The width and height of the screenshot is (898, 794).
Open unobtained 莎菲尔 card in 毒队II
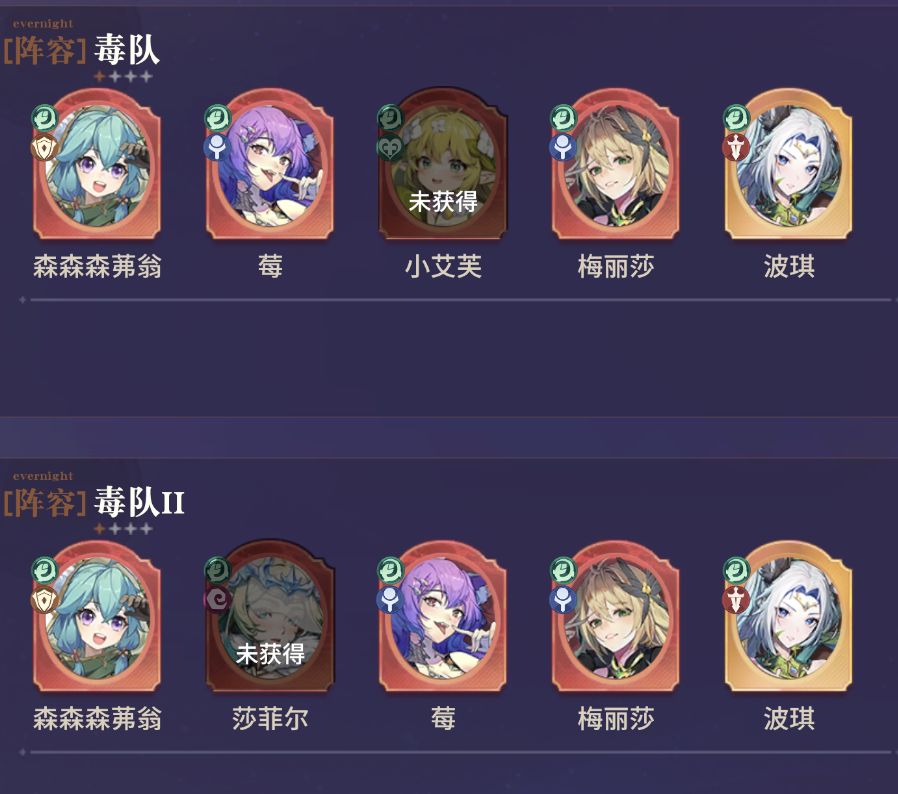(270, 616)
